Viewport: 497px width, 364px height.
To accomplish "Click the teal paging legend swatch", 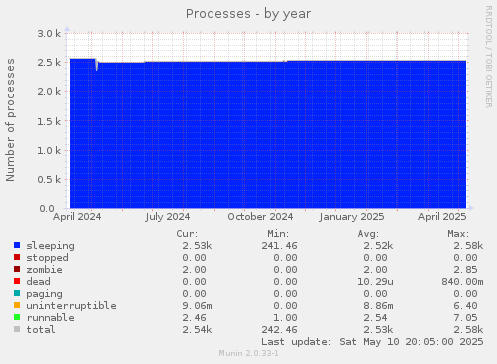I will [17, 293].
